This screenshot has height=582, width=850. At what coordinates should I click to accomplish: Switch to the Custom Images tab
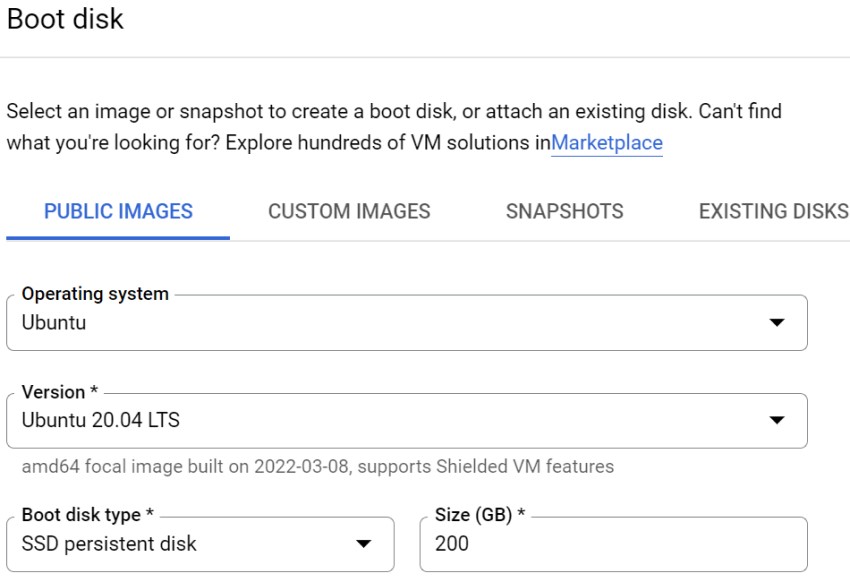(349, 211)
